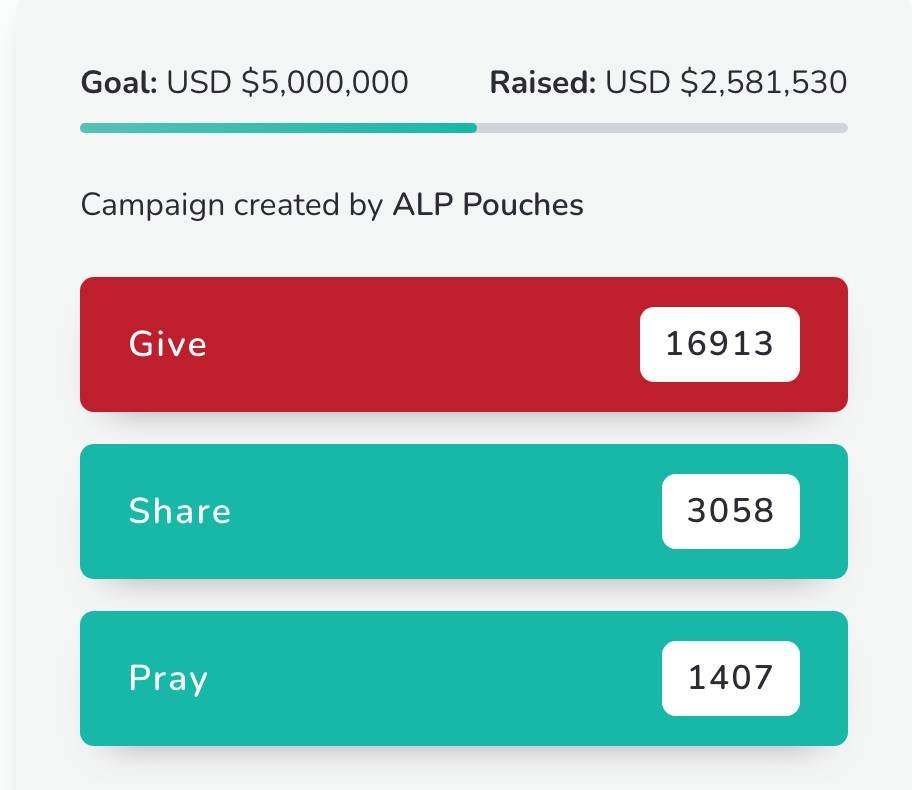Click the bold Goal label
This screenshot has height=790, width=912.
119,82
